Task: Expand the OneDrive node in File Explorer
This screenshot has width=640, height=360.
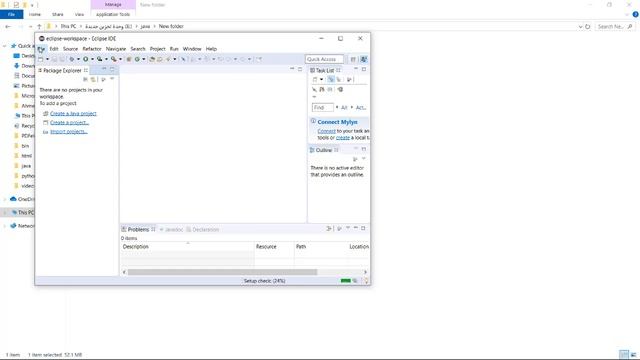Action: click(5, 199)
